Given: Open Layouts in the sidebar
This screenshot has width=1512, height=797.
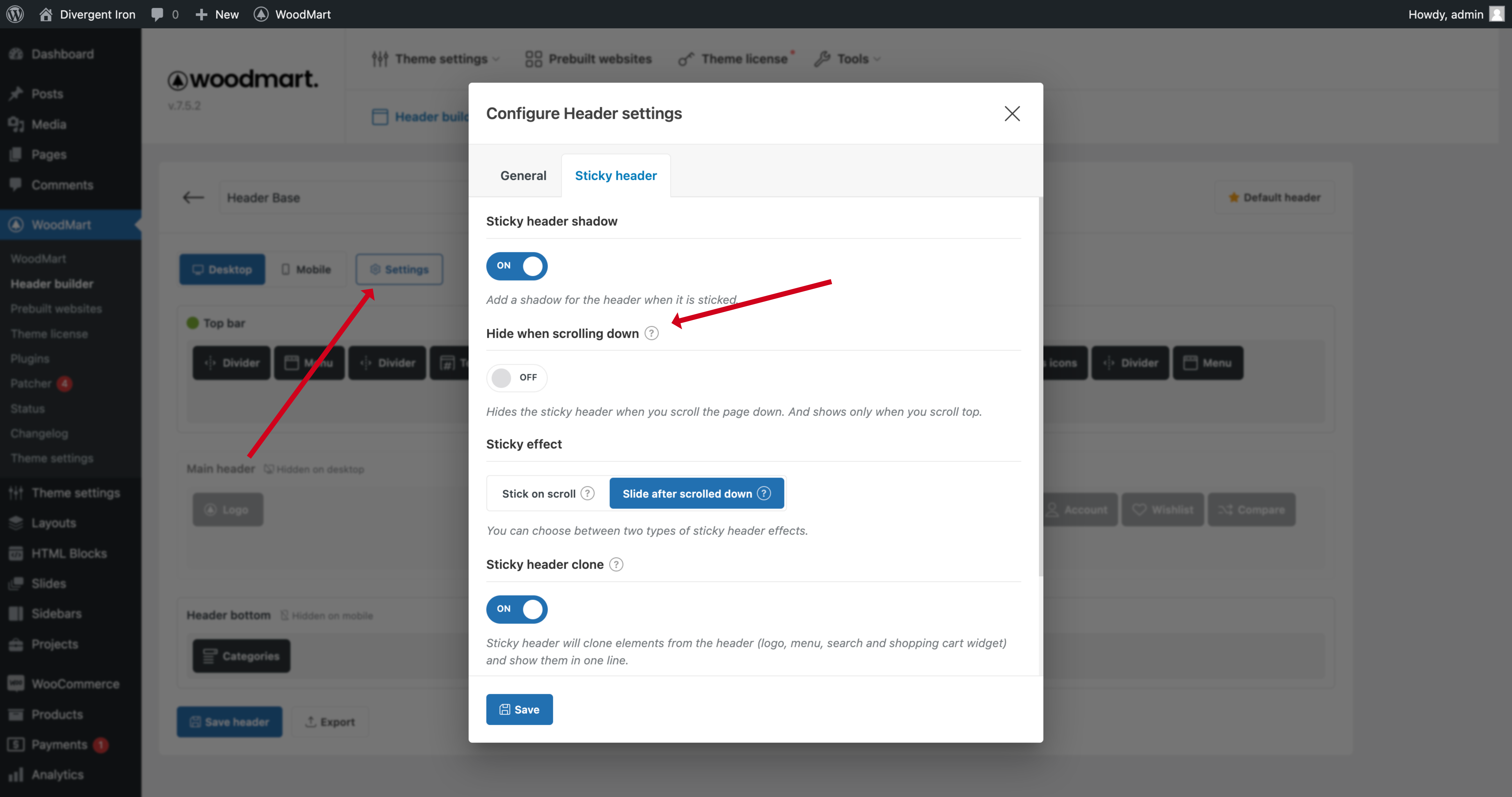Looking at the screenshot, I should click(70, 523).
